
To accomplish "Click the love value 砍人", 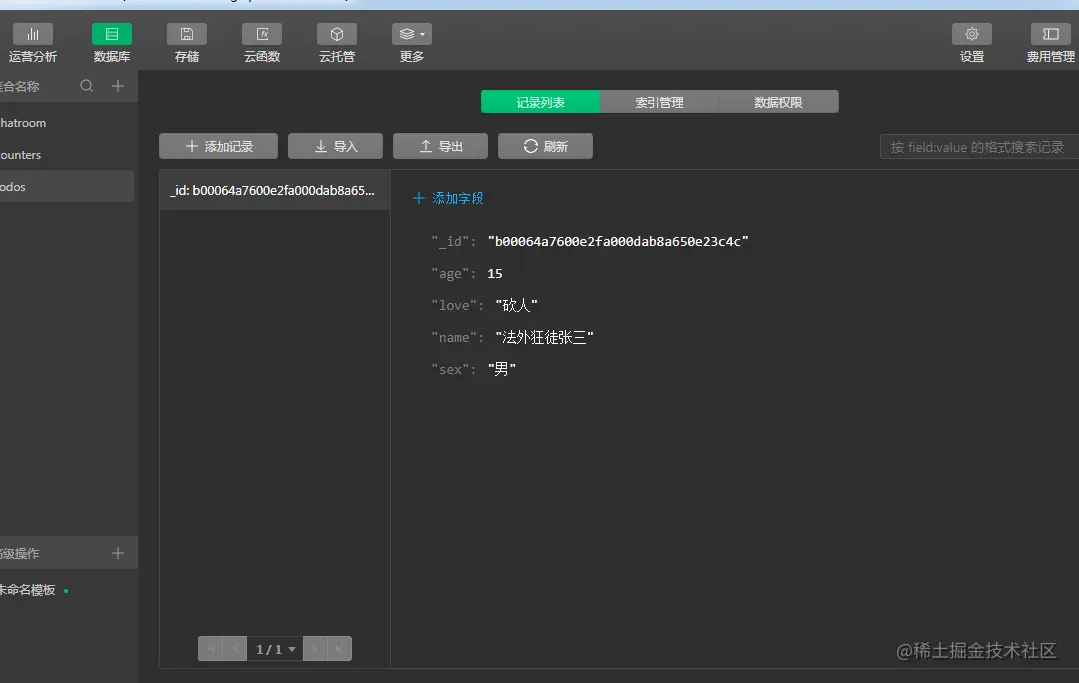I will pos(516,305).
